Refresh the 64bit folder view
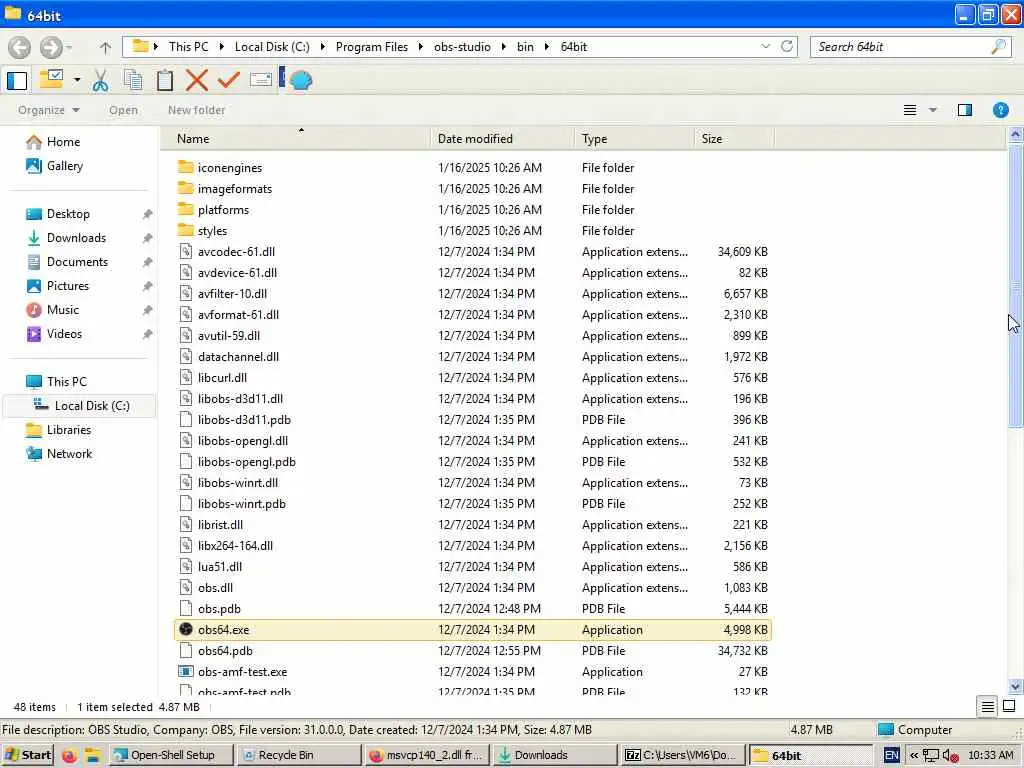 click(787, 46)
